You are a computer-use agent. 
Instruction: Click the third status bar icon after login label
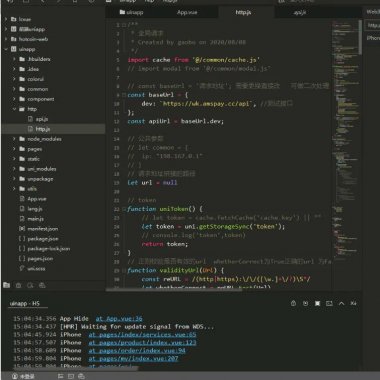pos(81,376)
